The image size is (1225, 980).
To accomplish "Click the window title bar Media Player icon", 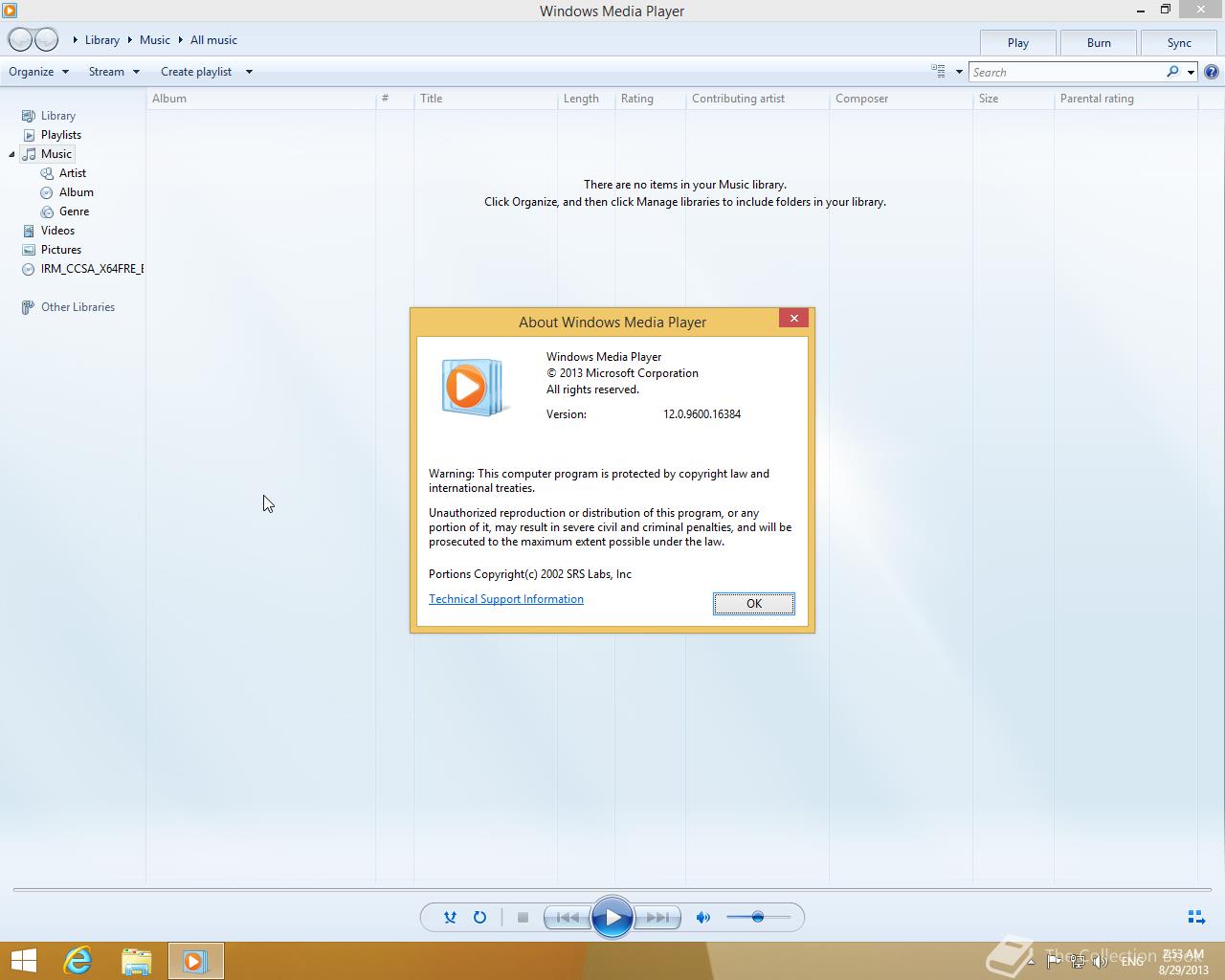I will pyautogui.click(x=10, y=11).
